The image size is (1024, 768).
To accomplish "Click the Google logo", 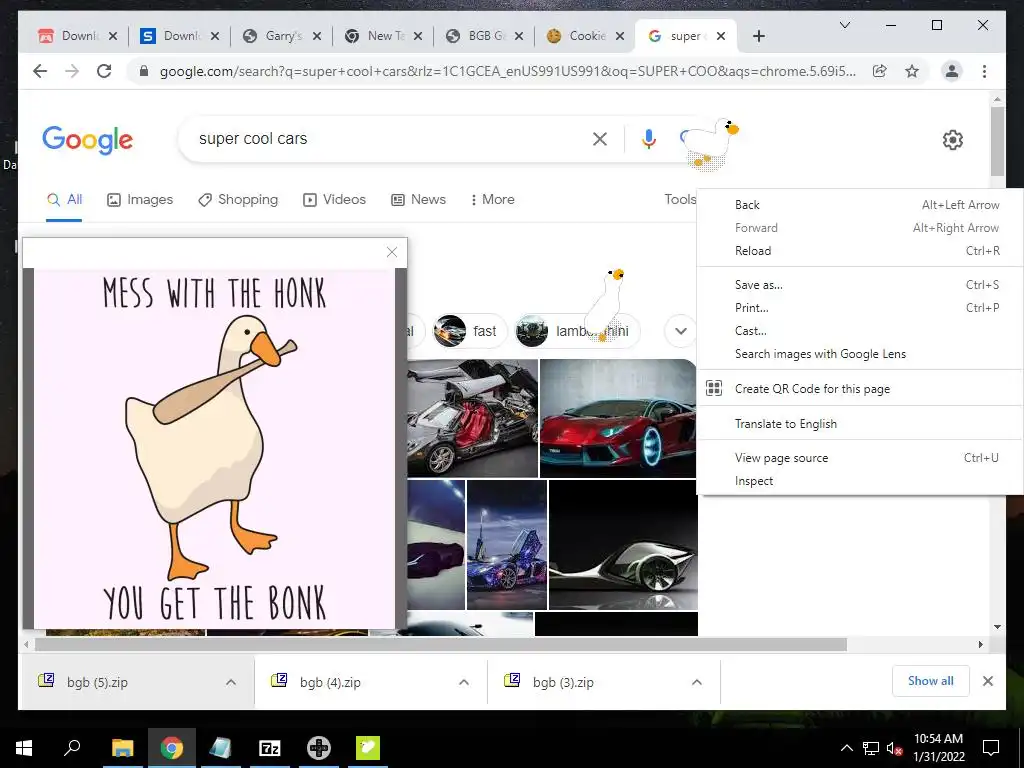I will tap(88, 140).
